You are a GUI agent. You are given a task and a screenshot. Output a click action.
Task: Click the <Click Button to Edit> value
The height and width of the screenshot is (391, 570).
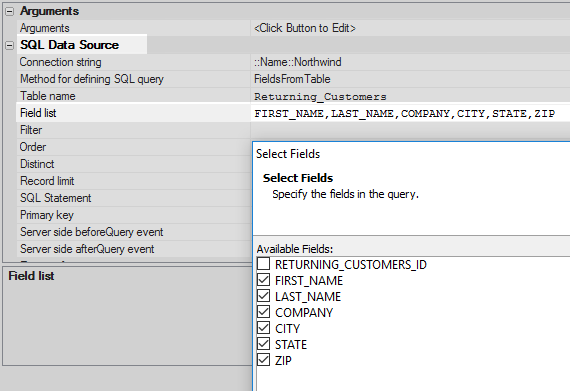[x=305, y=28]
